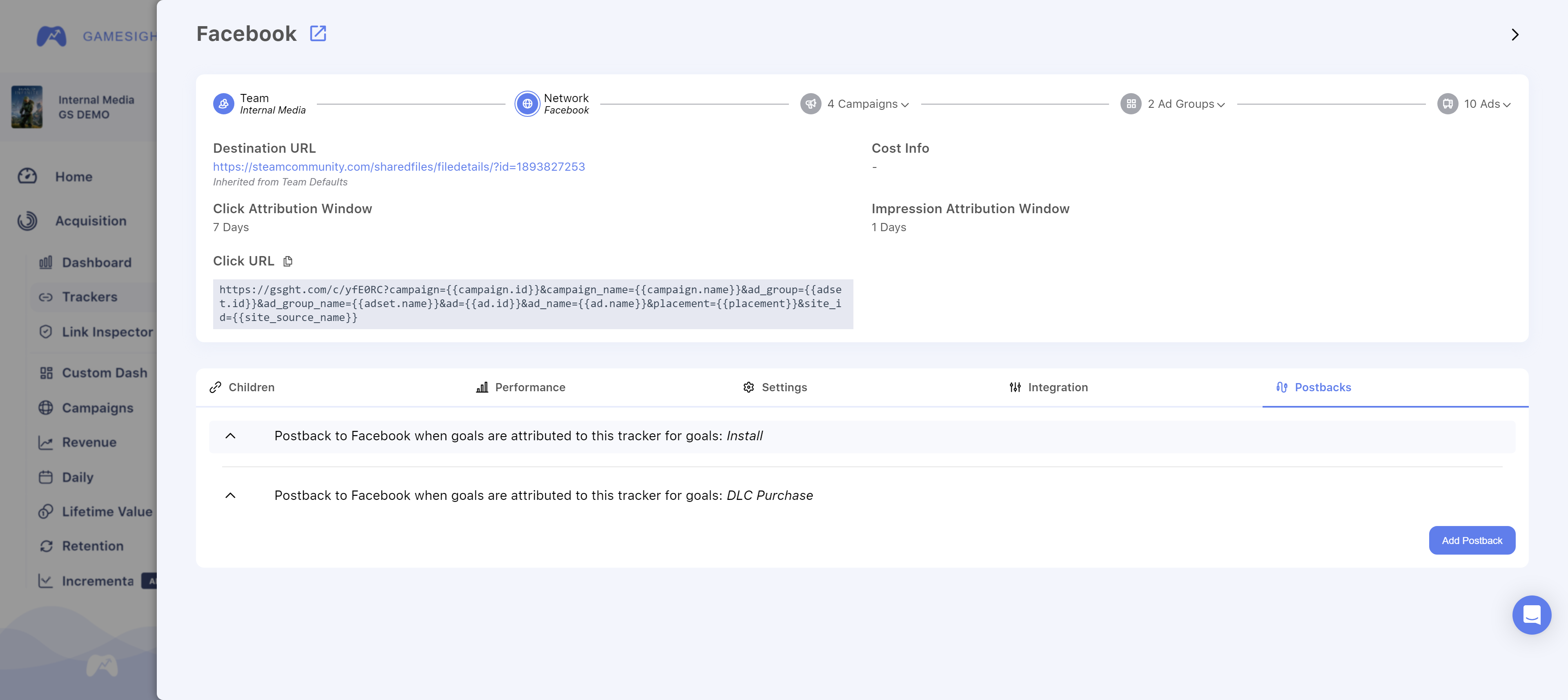The image size is (1568, 700).
Task: Click the Gamesight logo icon
Action: pos(51,36)
